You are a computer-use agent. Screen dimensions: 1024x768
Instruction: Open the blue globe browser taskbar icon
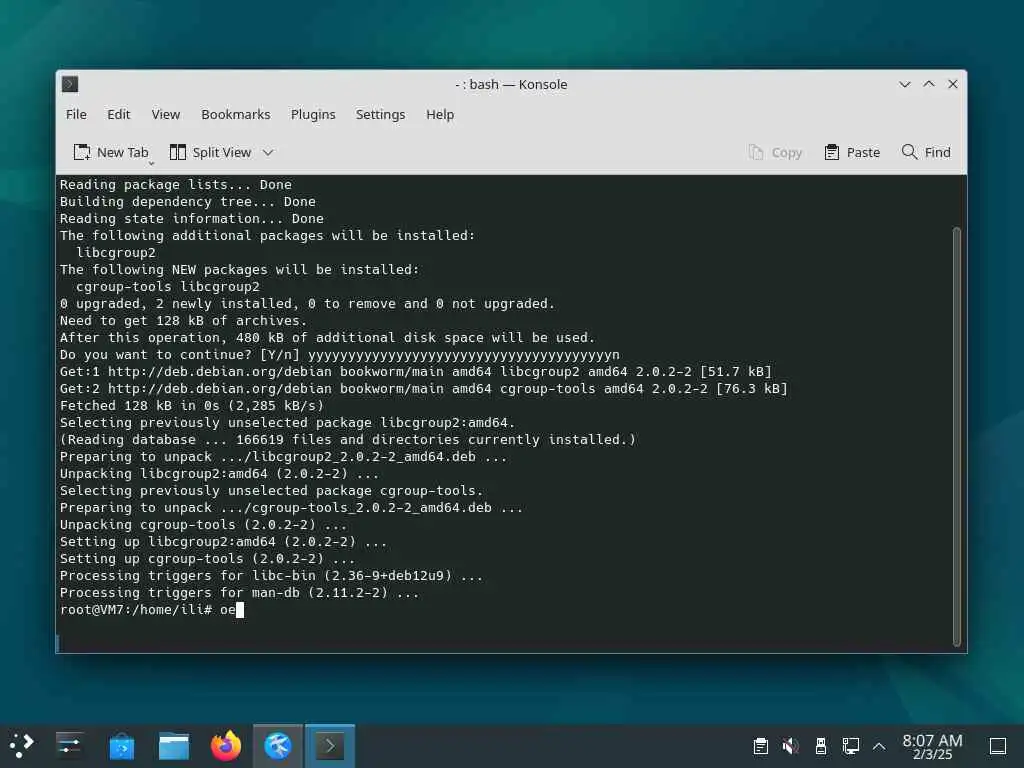point(278,745)
